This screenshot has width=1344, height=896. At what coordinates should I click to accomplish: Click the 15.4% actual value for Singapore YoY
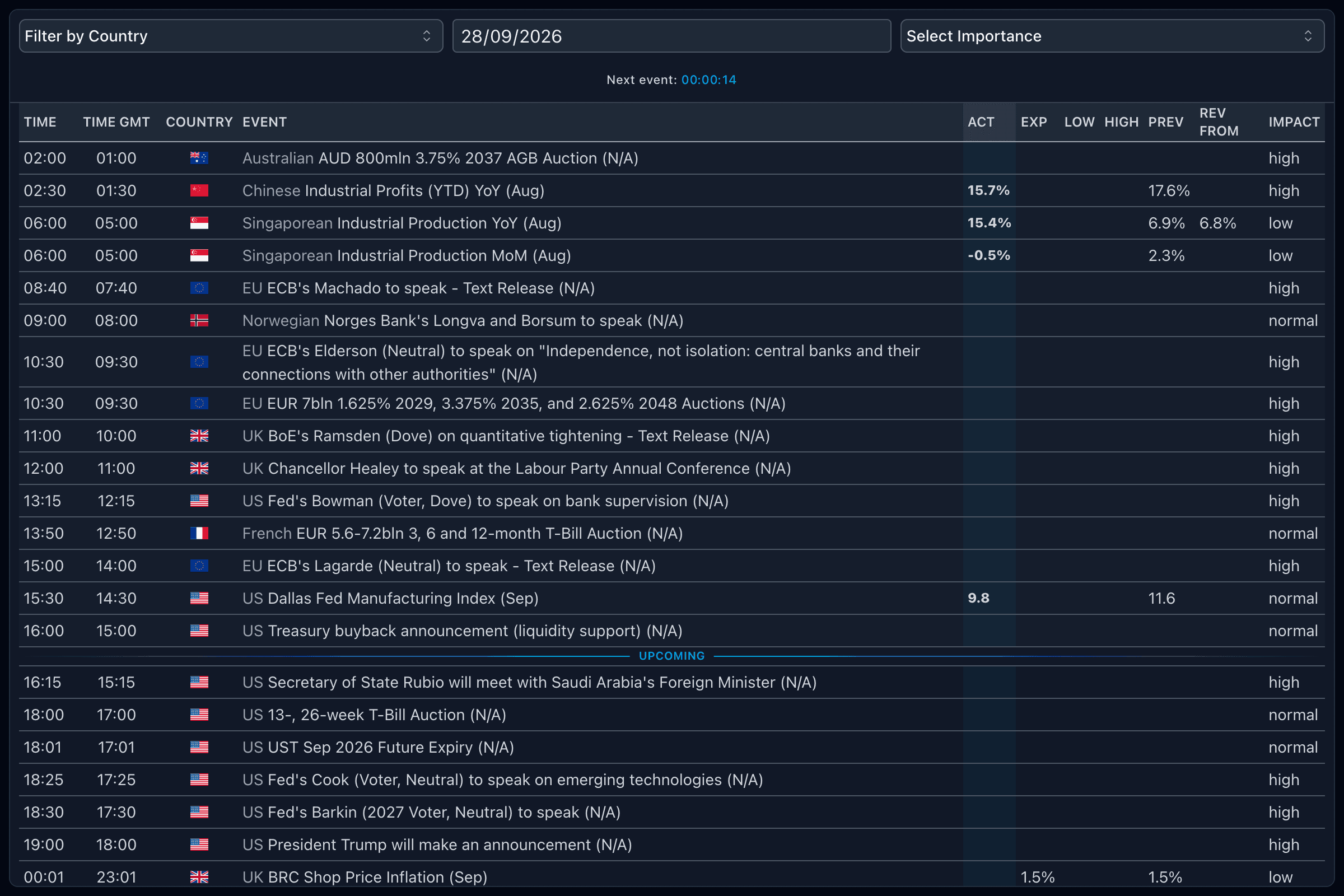[x=989, y=223]
